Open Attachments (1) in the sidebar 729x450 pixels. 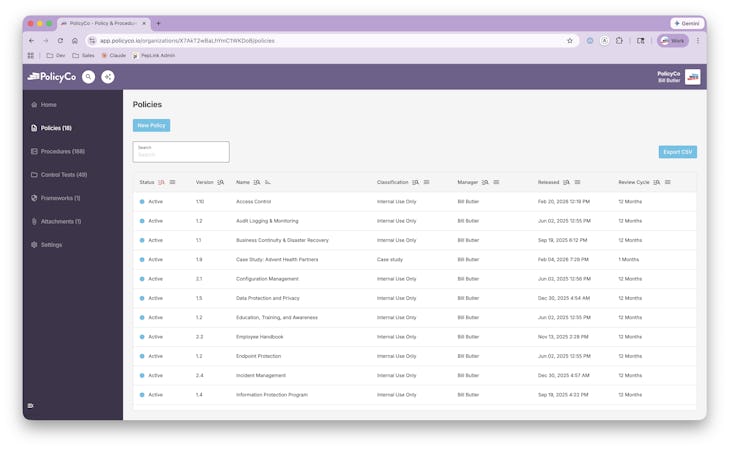coord(56,221)
